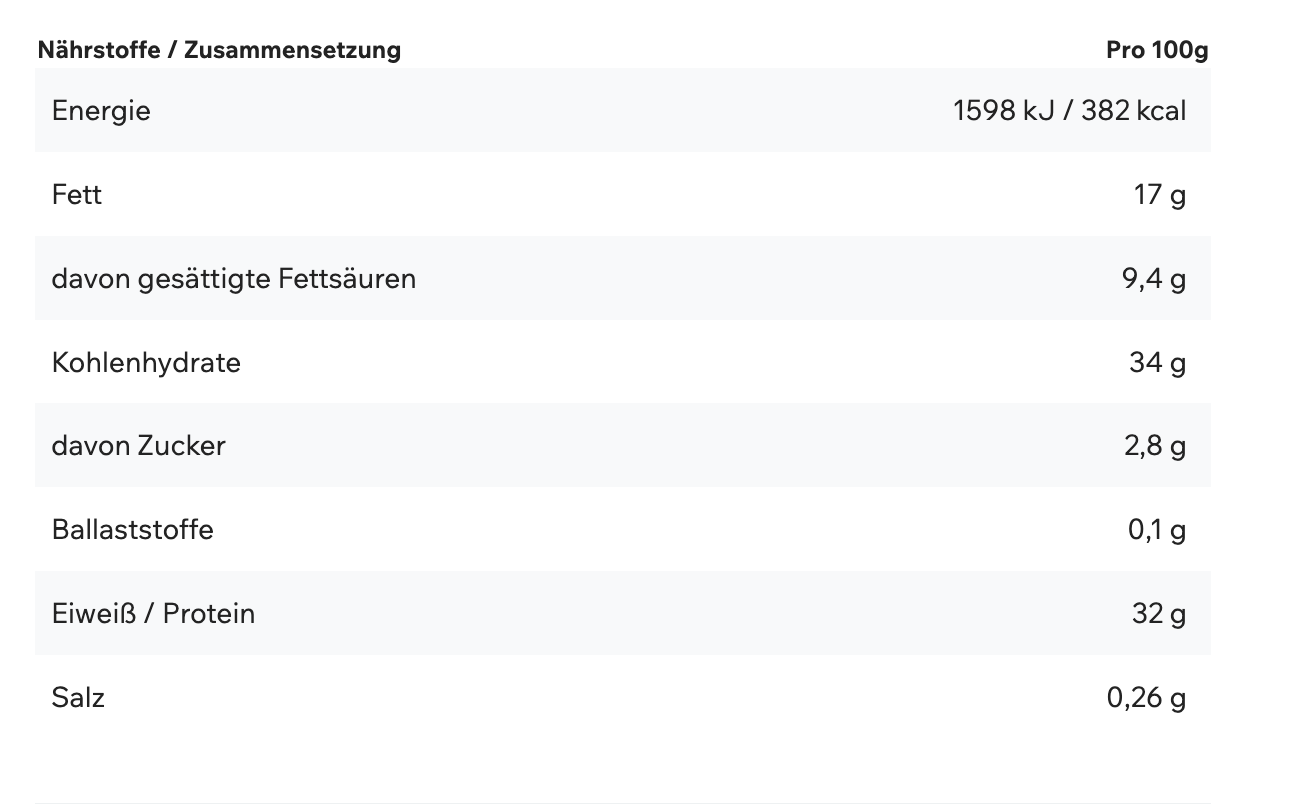
Task: Click the 32 g protein value
Action: [1158, 613]
